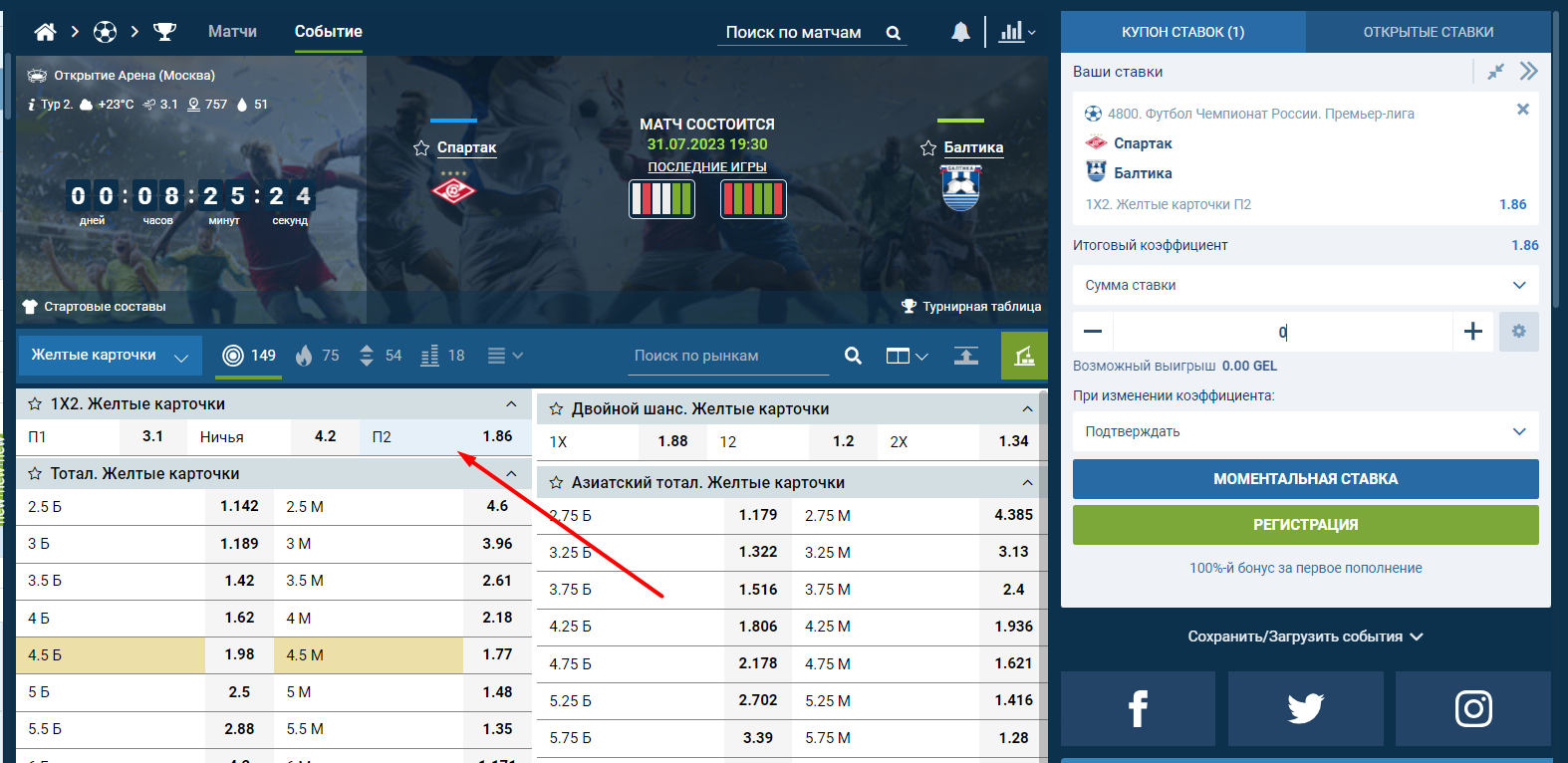Star the 1X2 Желтые карточки market
Image resolution: width=1568 pixels, height=763 pixels.
(x=35, y=404)
